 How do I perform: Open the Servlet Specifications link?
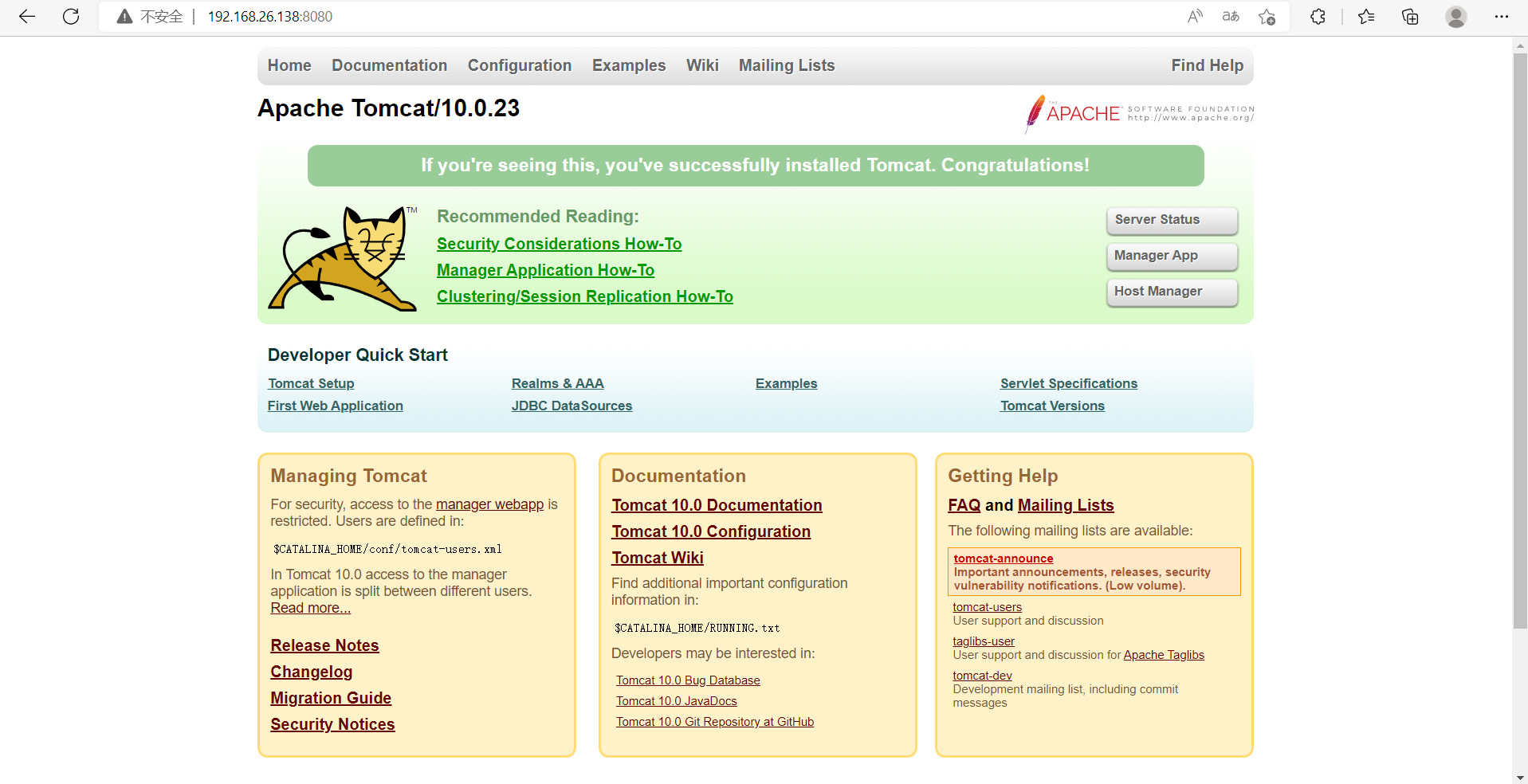point(1069,383)
